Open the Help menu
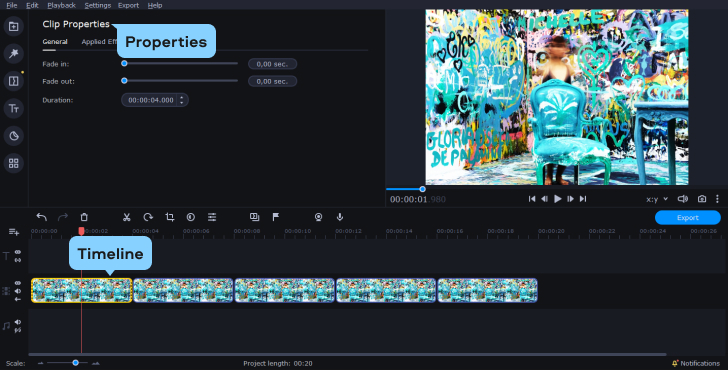The width and height of the screenshot is (728, 370). point(155,5)
